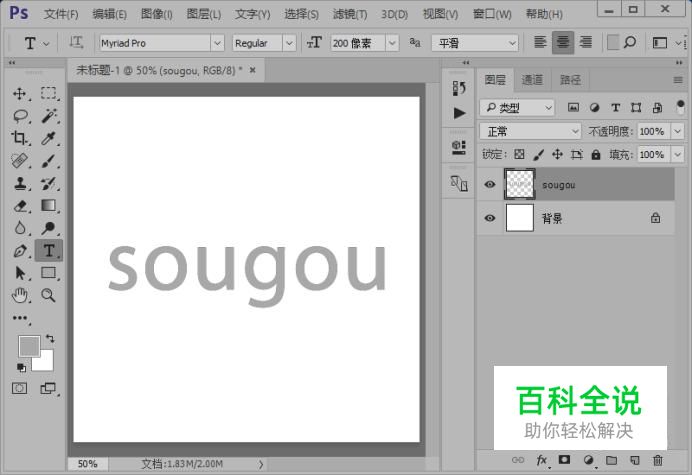Viewport: 692px width, 475px height.
Task: Click the foreground color swatch
Action: click(x=29, y=346)
